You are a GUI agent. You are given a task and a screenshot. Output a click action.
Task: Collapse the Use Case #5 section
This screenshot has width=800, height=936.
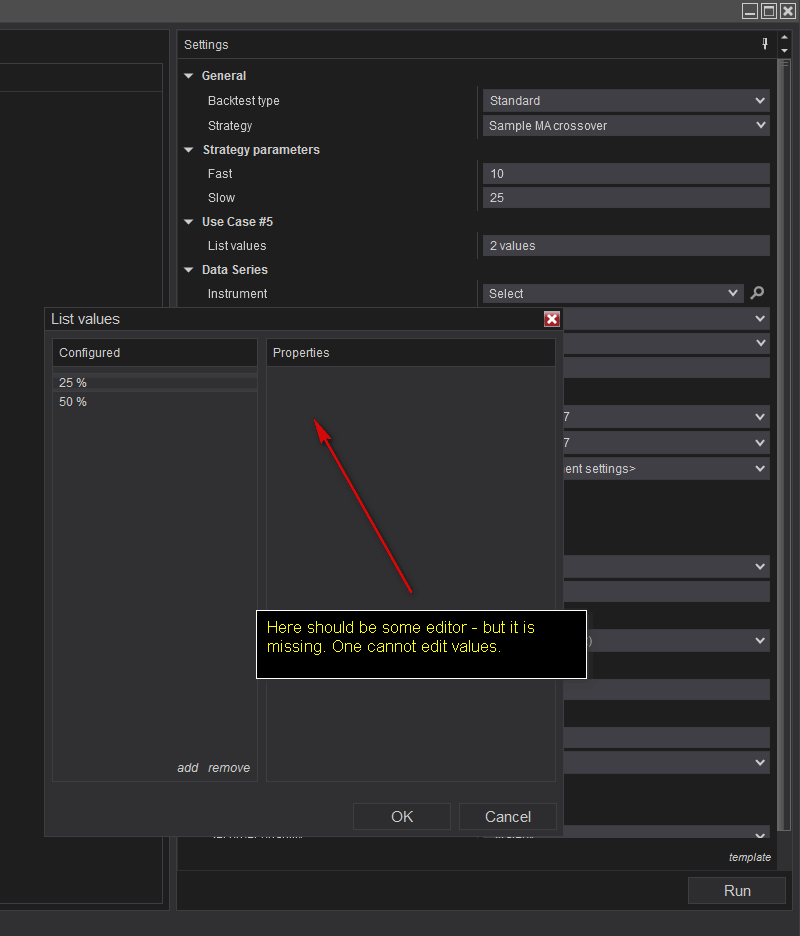[x=189, y=221]
